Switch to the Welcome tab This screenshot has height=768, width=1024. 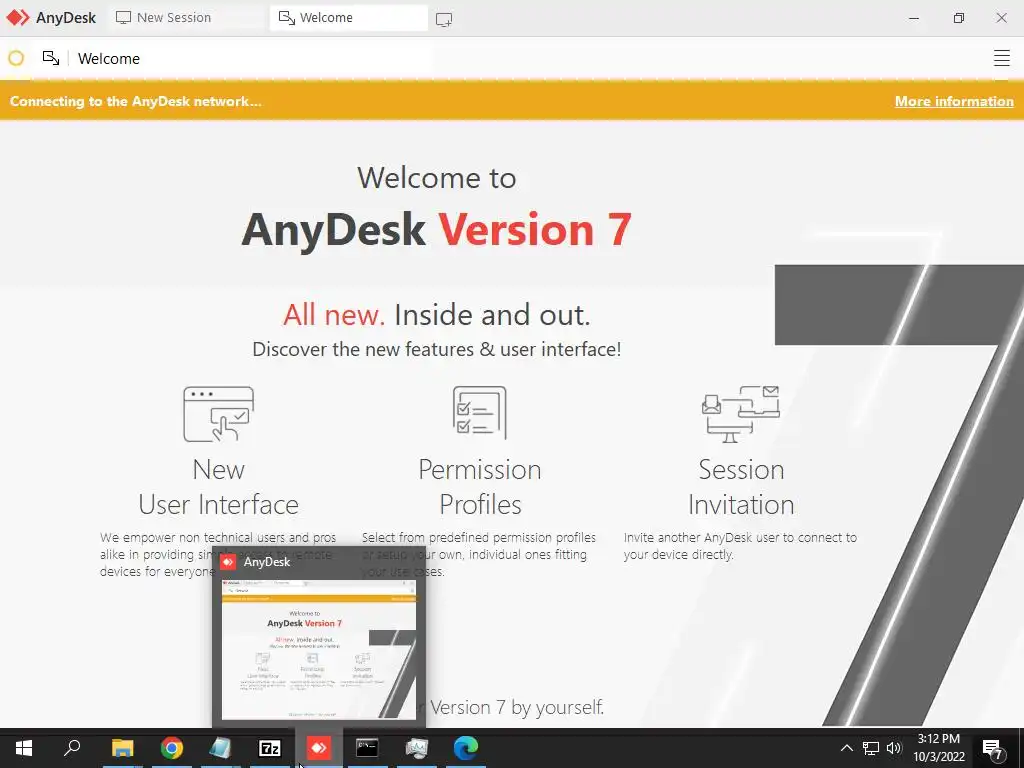pos(348,18)
